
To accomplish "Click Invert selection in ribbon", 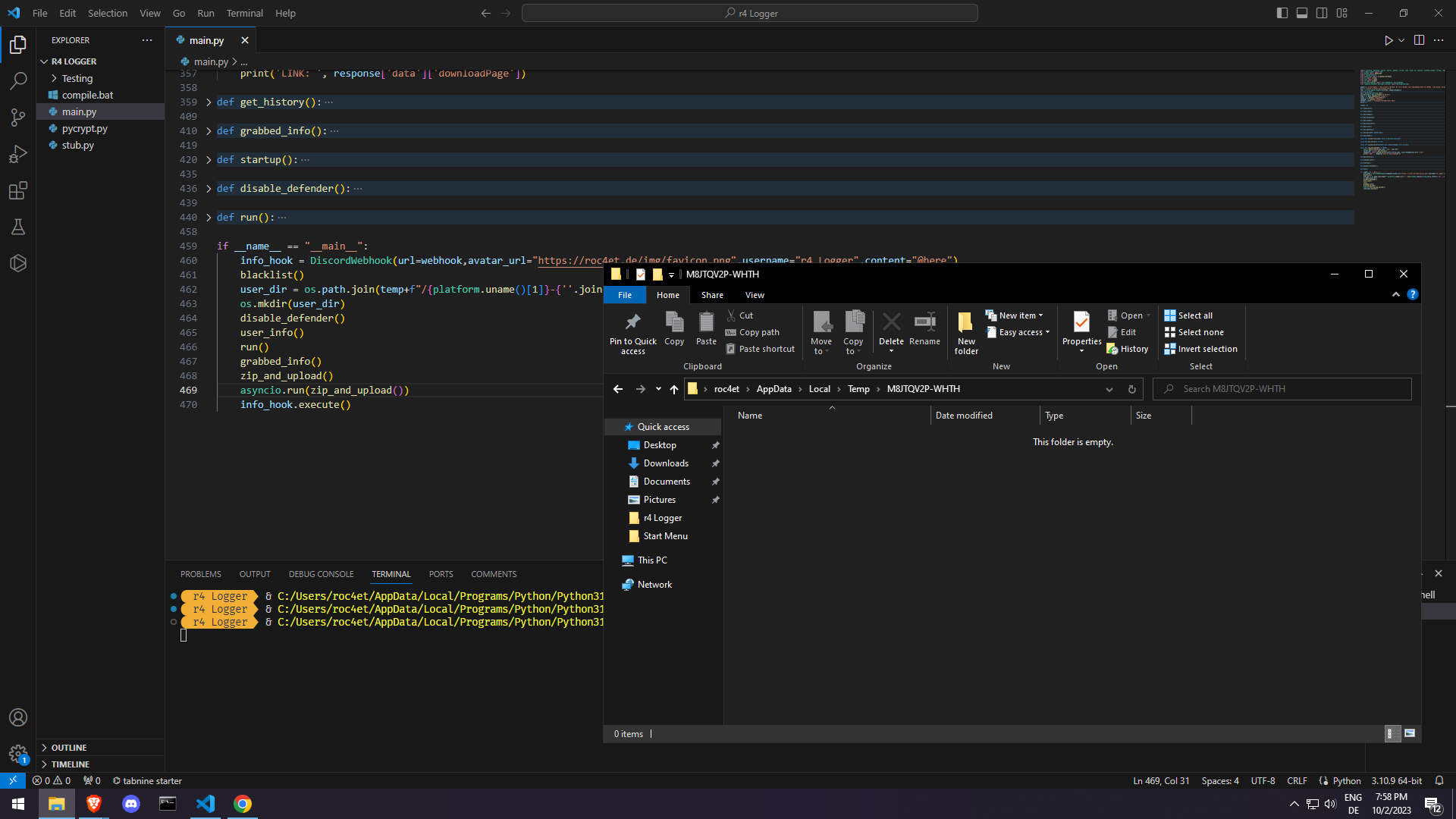I will click(x=1201, y=349).
